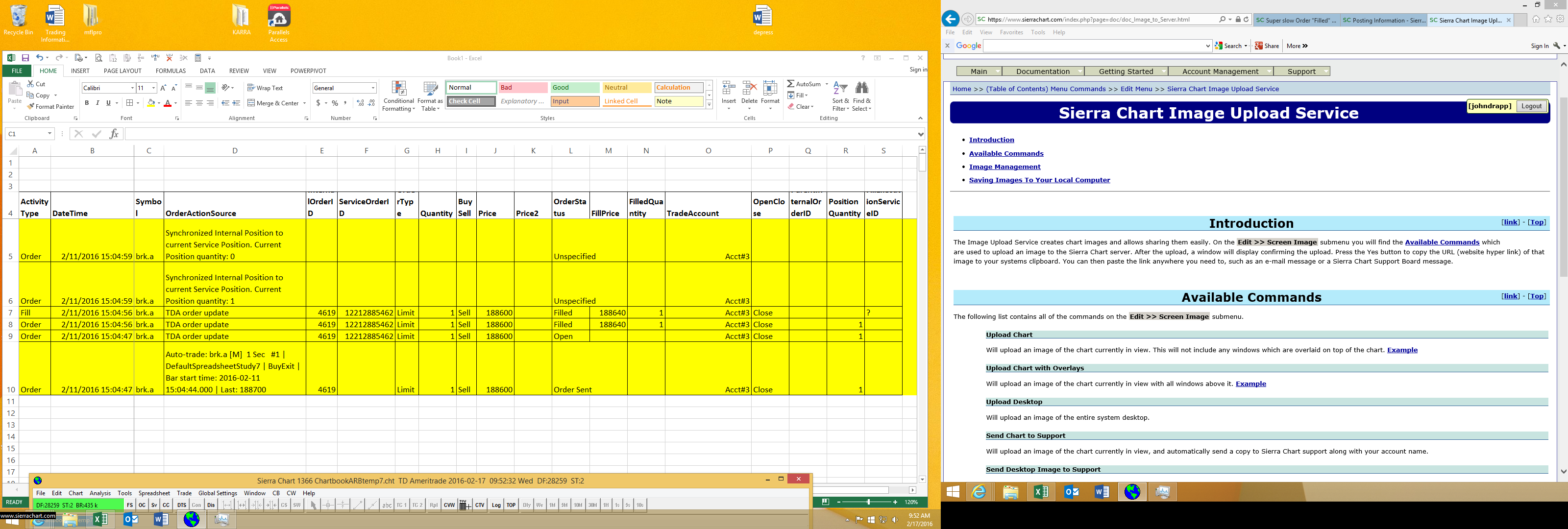1568x529 pixels.
Task: Click the AutoSum sigma icon
Action: [790, 84]
